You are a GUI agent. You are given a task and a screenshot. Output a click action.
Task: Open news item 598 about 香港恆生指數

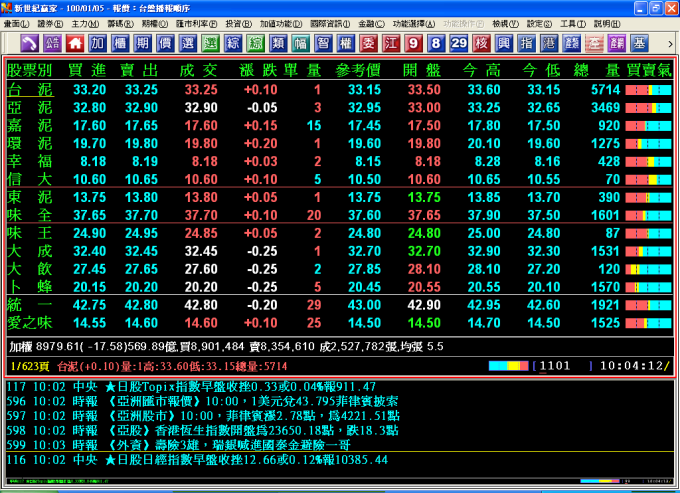203,431
